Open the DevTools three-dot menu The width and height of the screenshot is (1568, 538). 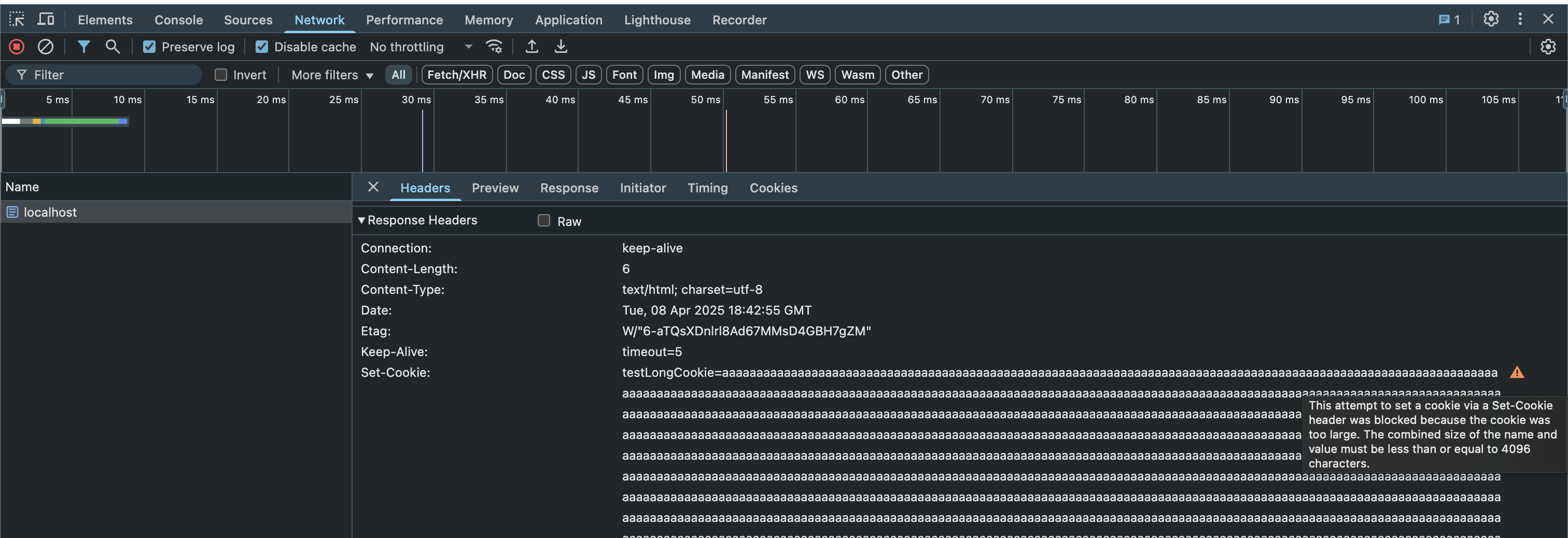(1520, 20)
